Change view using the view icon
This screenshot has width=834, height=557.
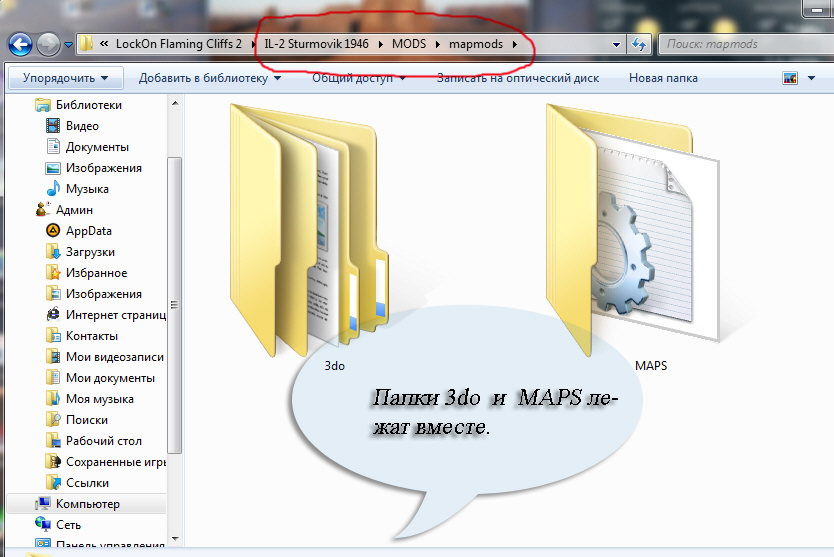coord(790,78)
